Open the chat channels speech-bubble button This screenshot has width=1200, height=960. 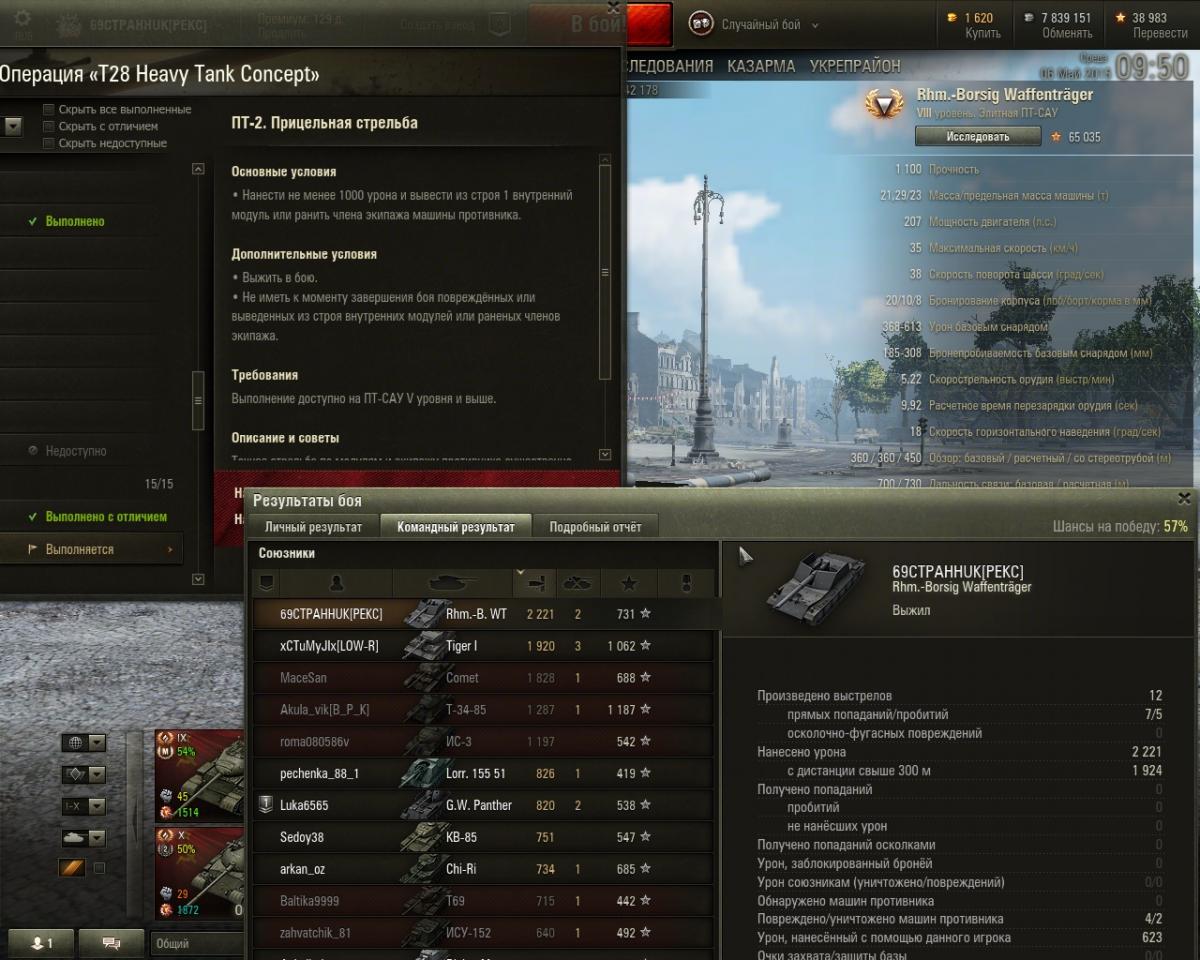pyautogui.click(x=111, y=943)
